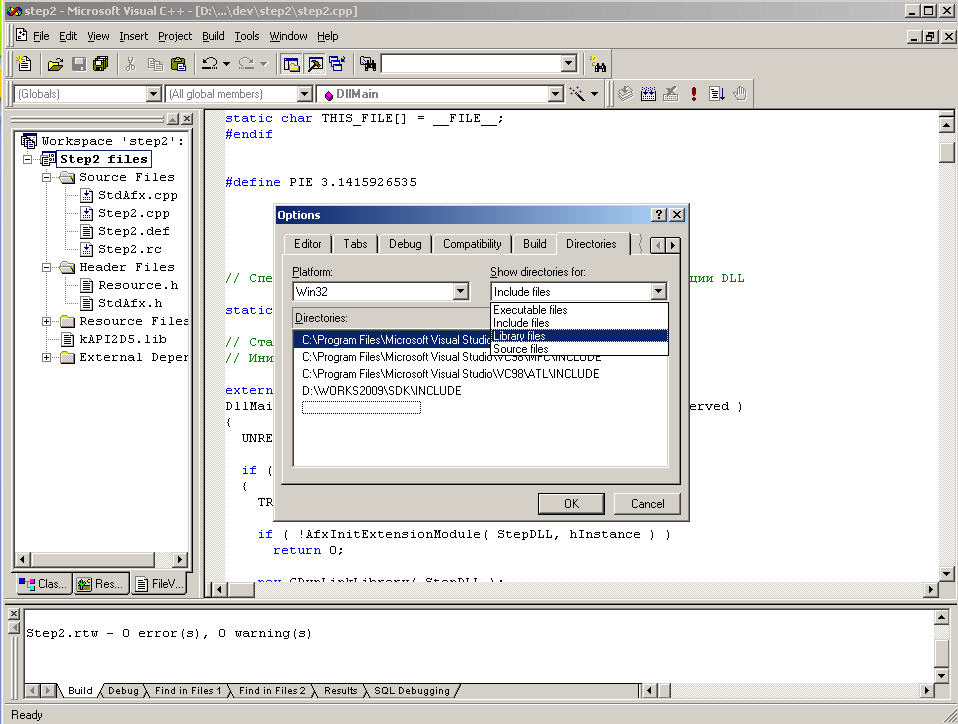Click the Insert/Remove Breakpoint hand icon
958x724 pixels.
point(740,94)
